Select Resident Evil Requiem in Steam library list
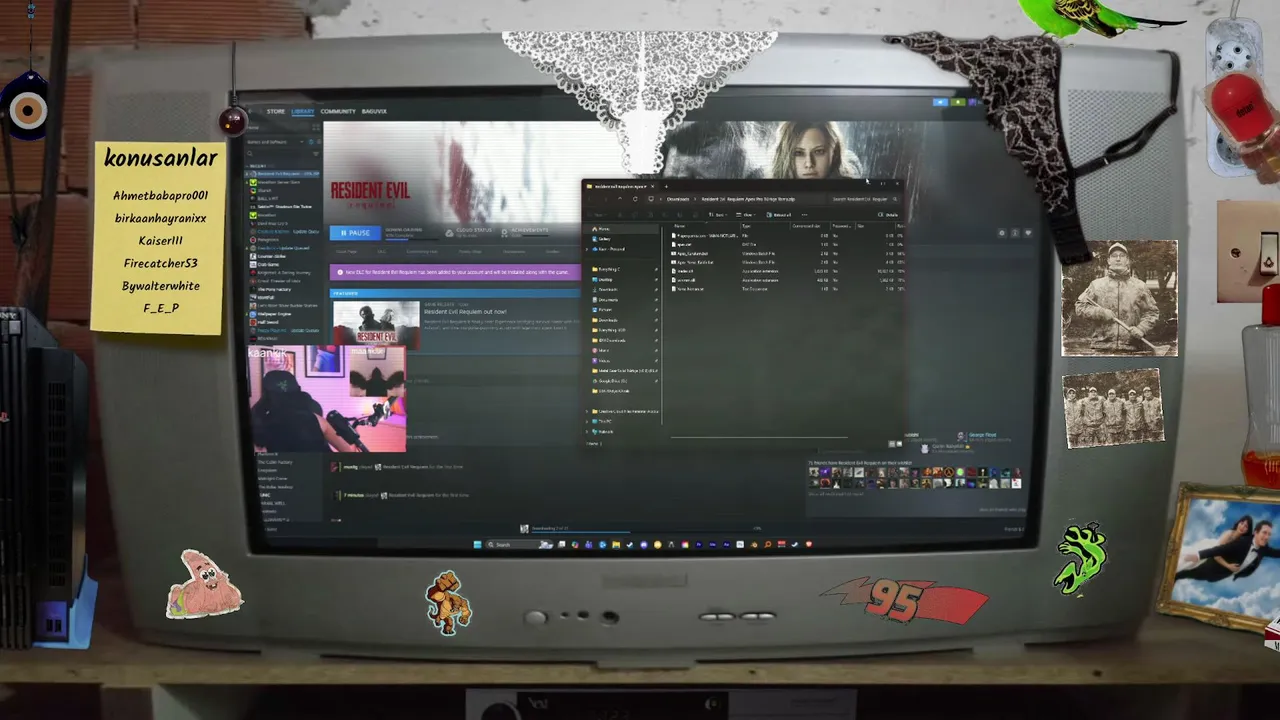Image resolution: width=1280 pixels, height=720 pixels. [284, 174]
